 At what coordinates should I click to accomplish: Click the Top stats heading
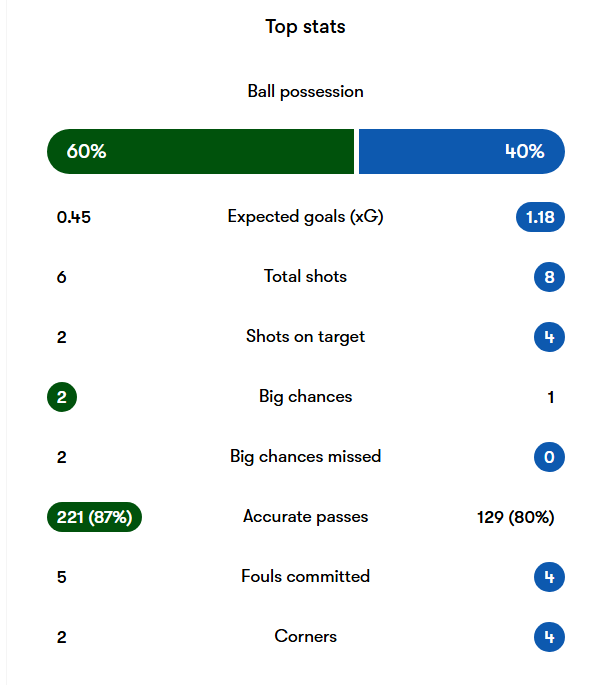(305, 27)
